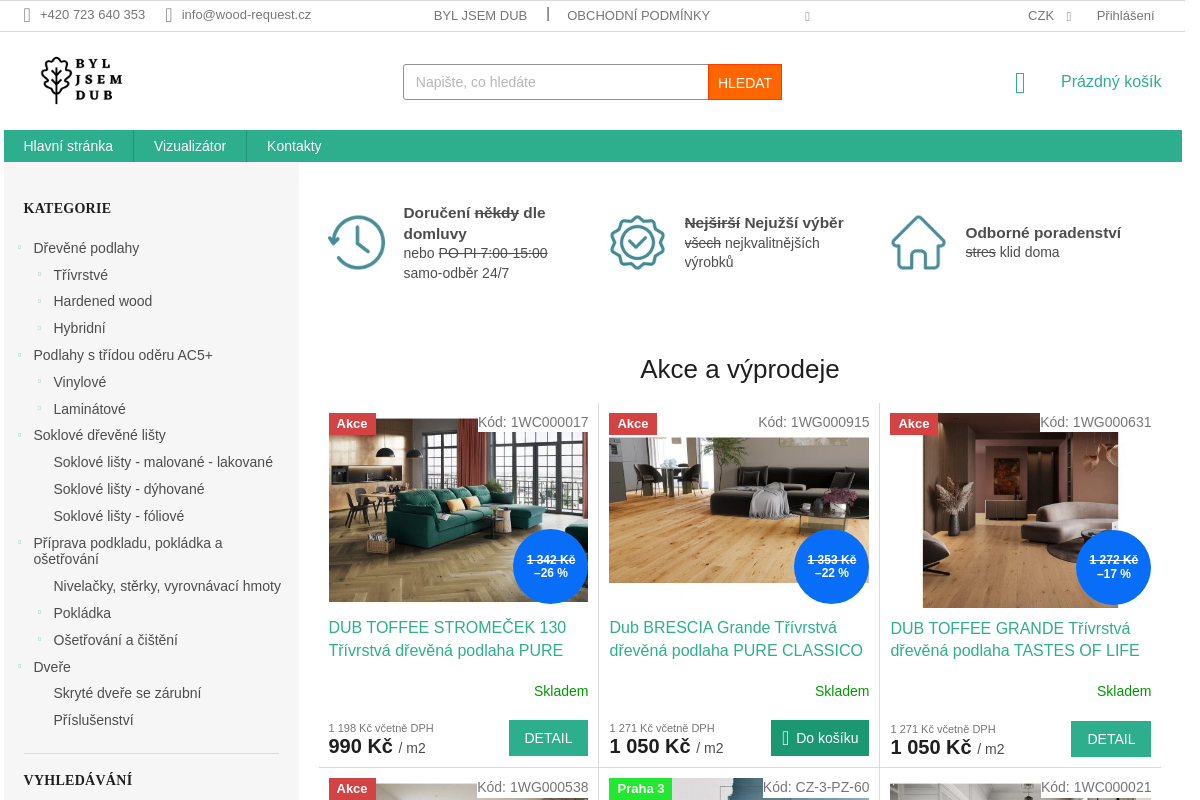Select the Laminátové subcategory

coord(90,409)
